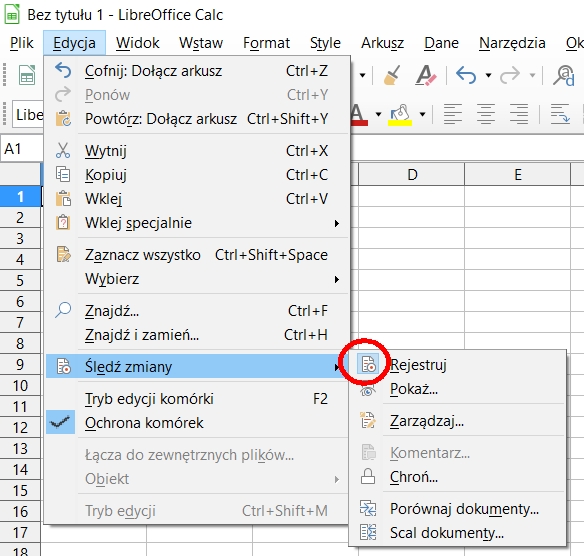The width and height of the screenshot is (584, 556).
Task: Open the undo history dropdown arrow
Action: tap(488, 75)
